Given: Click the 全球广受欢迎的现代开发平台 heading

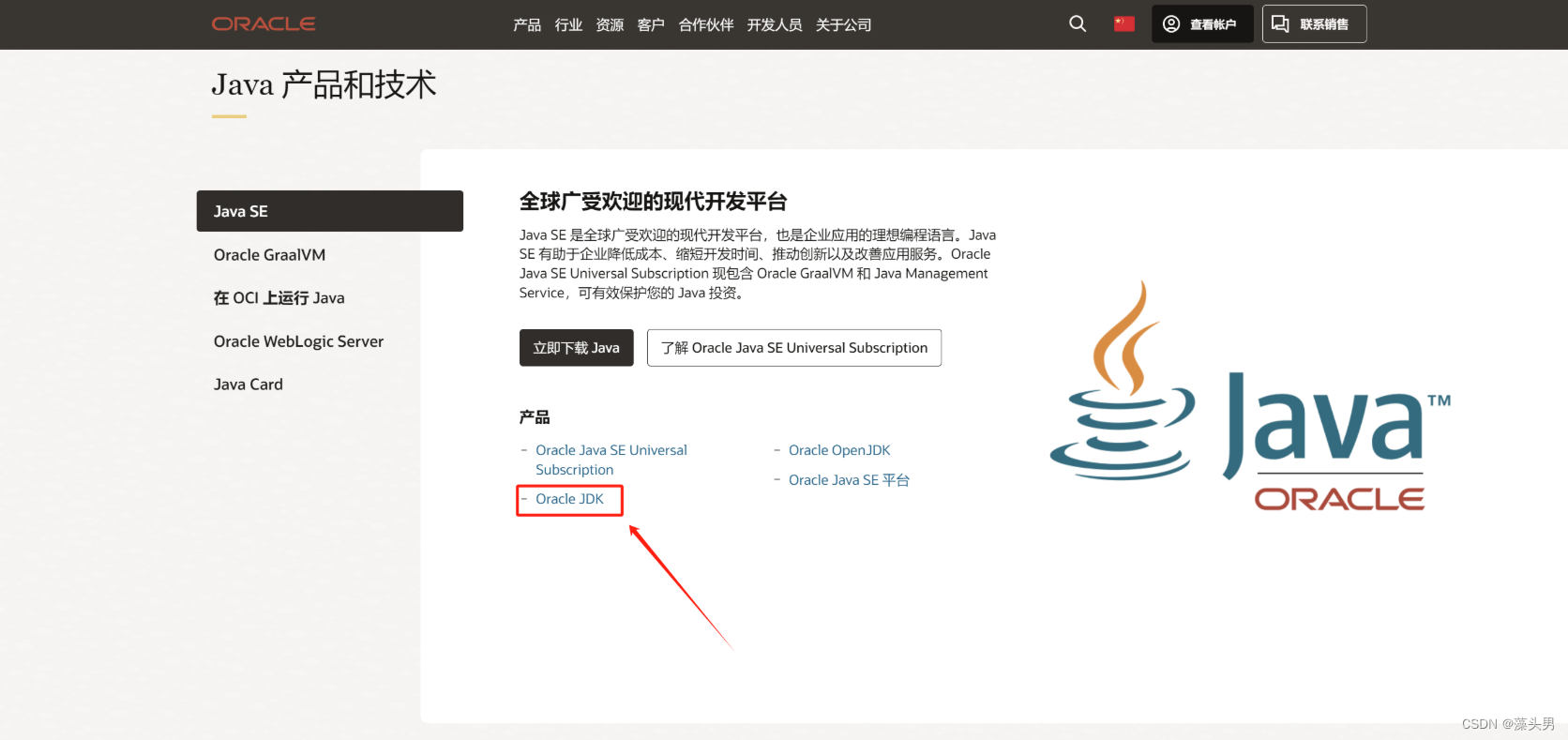Looking at the screenshot, I should [x=653, y=202].
